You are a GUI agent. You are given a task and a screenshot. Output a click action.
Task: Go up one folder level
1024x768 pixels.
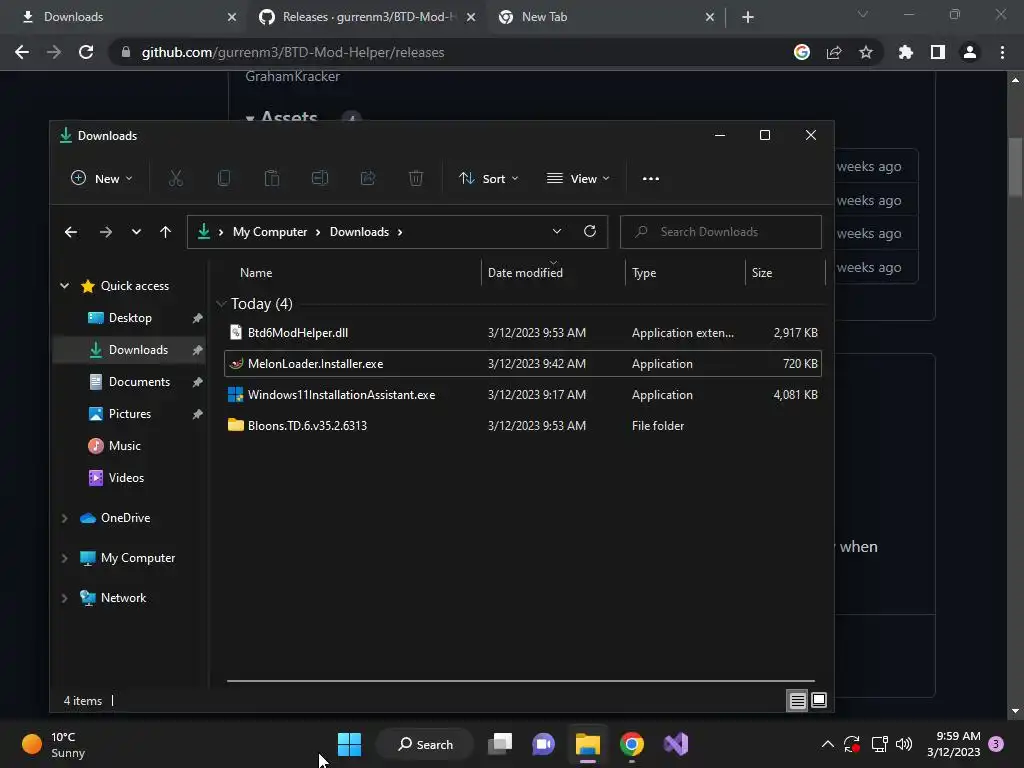coord(165,232)
